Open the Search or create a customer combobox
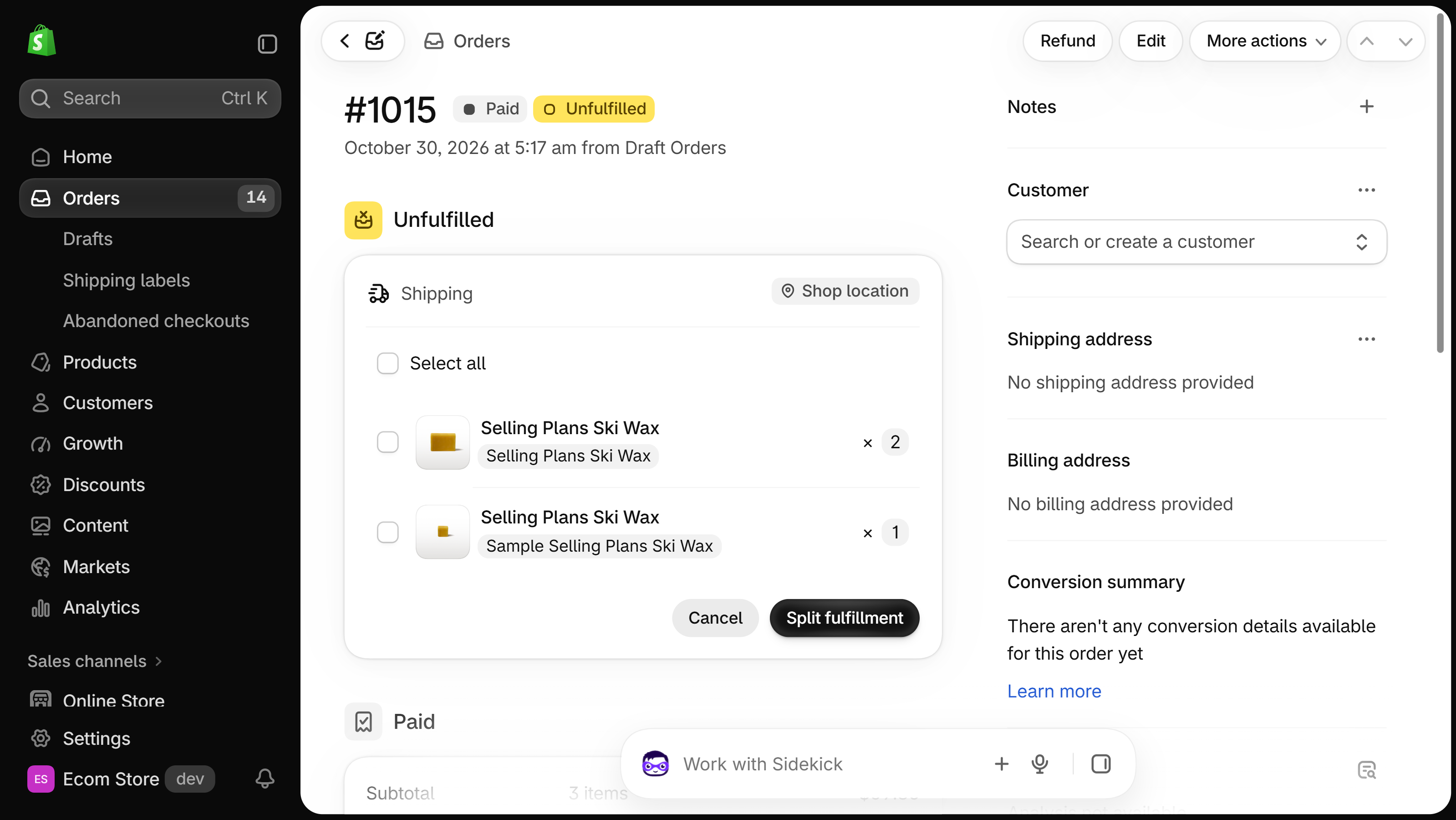The width and height of the screenshot is (1456, 820). click(x=1196, y=241)
